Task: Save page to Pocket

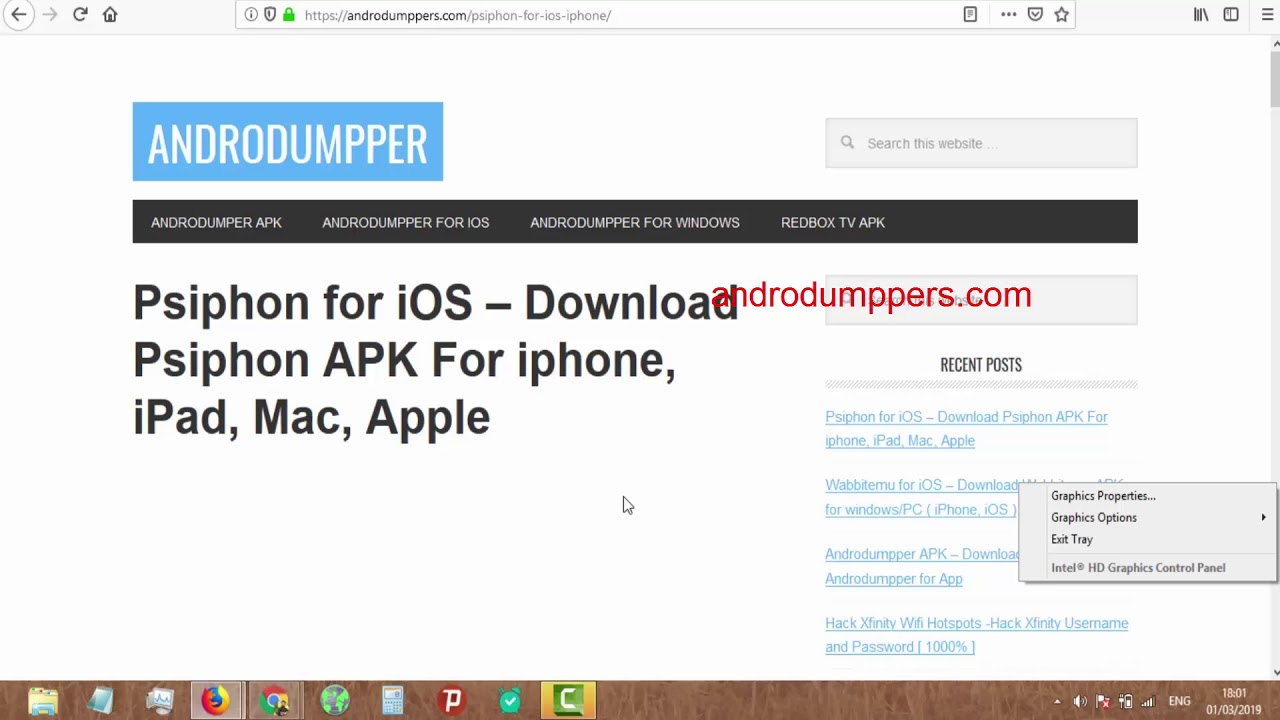Action: pos(1035,15)
